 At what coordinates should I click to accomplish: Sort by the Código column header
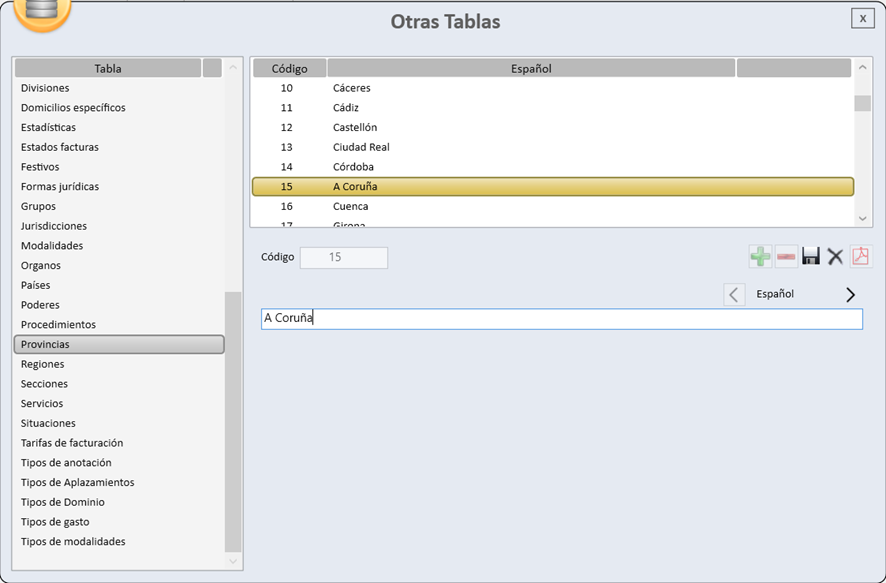(289, 68)
